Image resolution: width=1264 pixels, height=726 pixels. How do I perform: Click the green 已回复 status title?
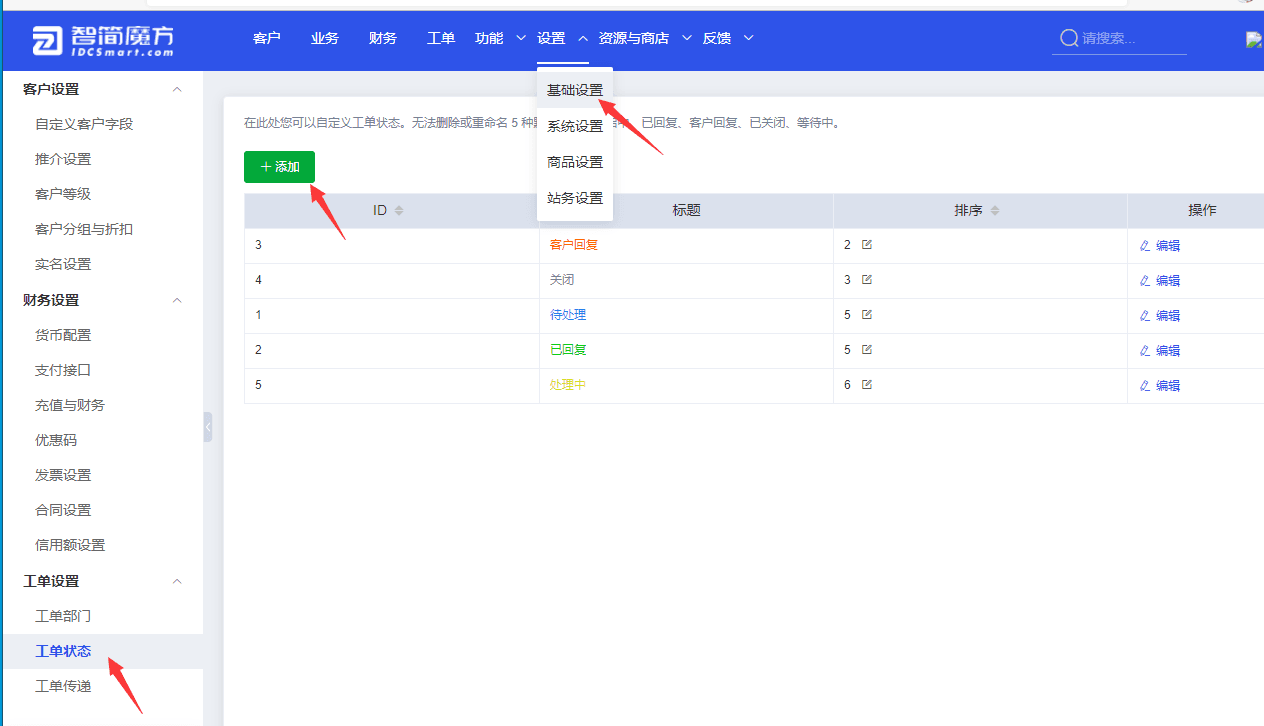coord(568,349)
